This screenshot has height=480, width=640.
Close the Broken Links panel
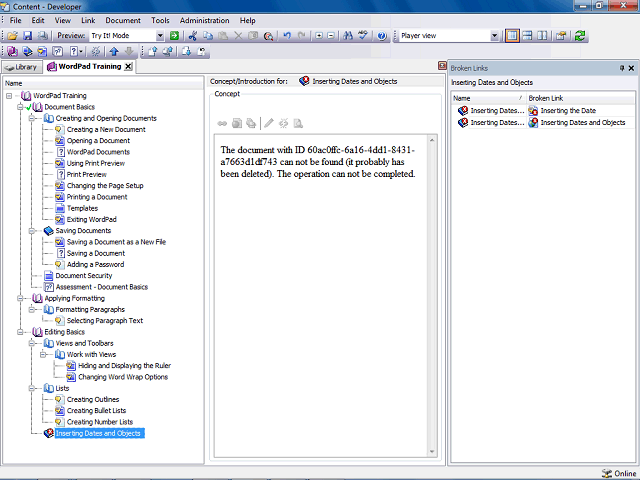(x=631, y=68)
